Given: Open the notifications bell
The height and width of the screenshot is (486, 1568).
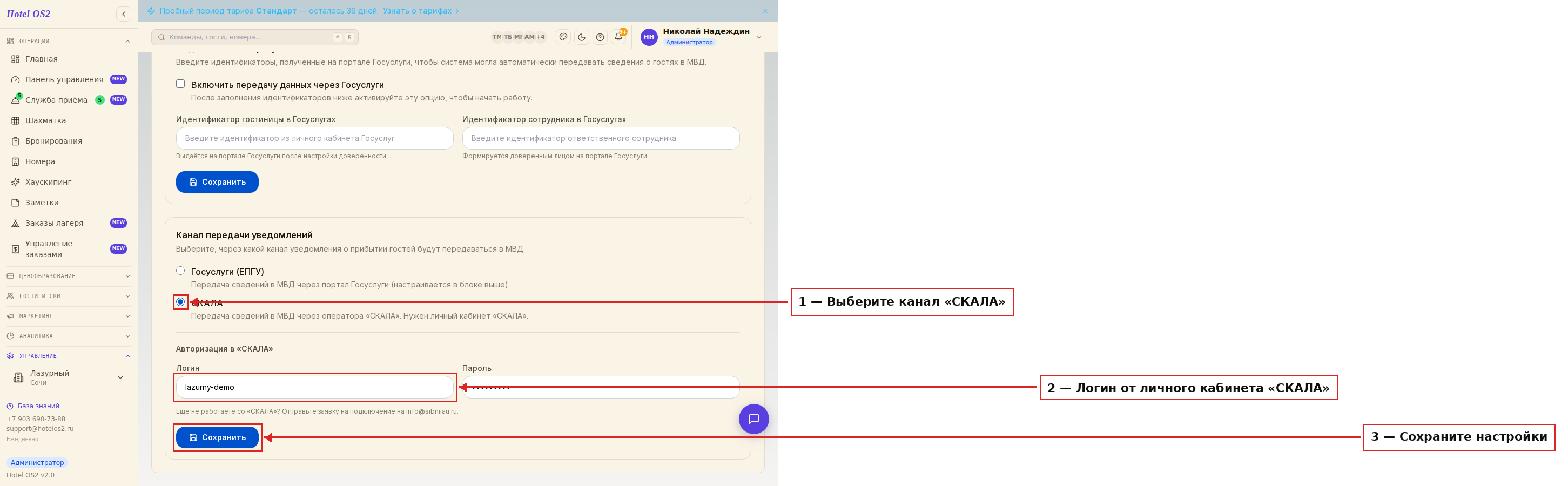Looking at the screenshot, I should (x=618, y=37).
